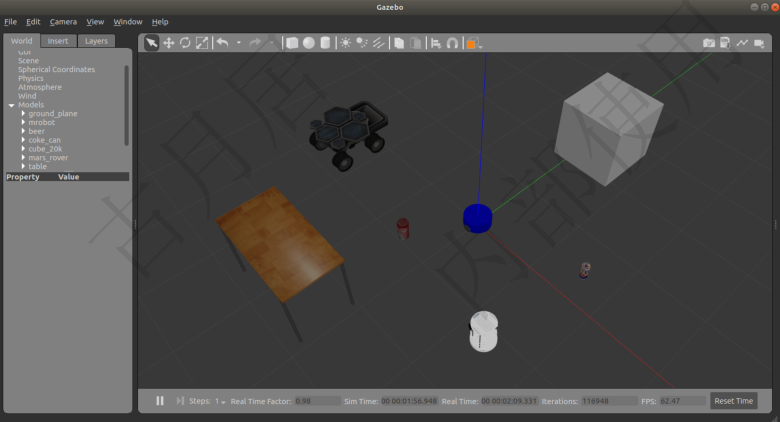Start video recording icon

pos(759,43)
